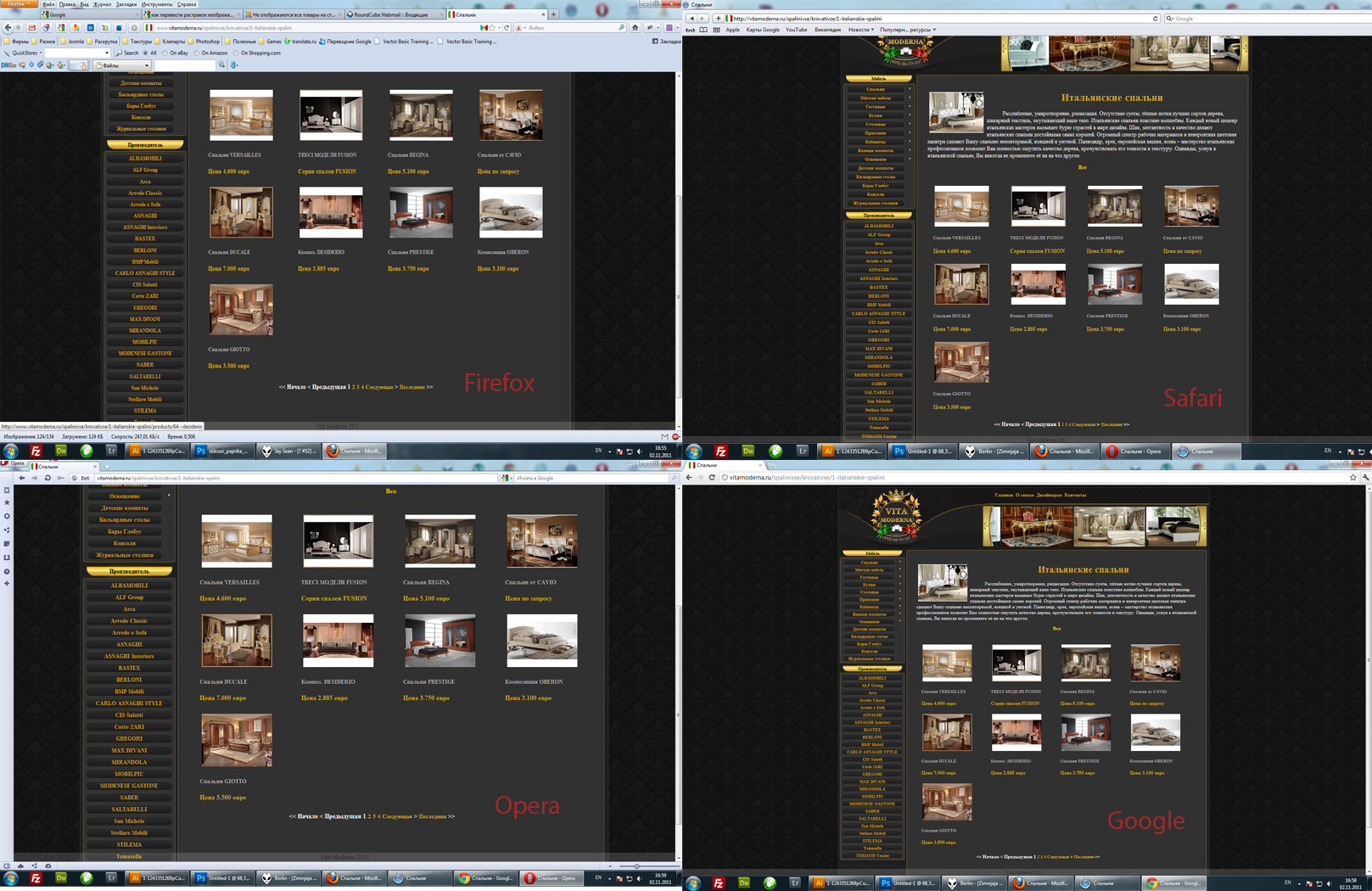The height and width of the screenshot is (891, 1372).
Task: Open the Joomla bookmark folder in Firefox
Action: [71, 42]
